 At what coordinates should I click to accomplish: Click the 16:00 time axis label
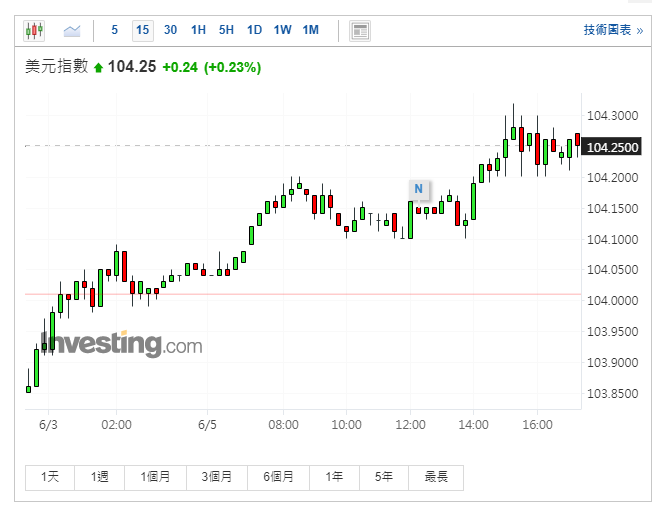point(537,425)
